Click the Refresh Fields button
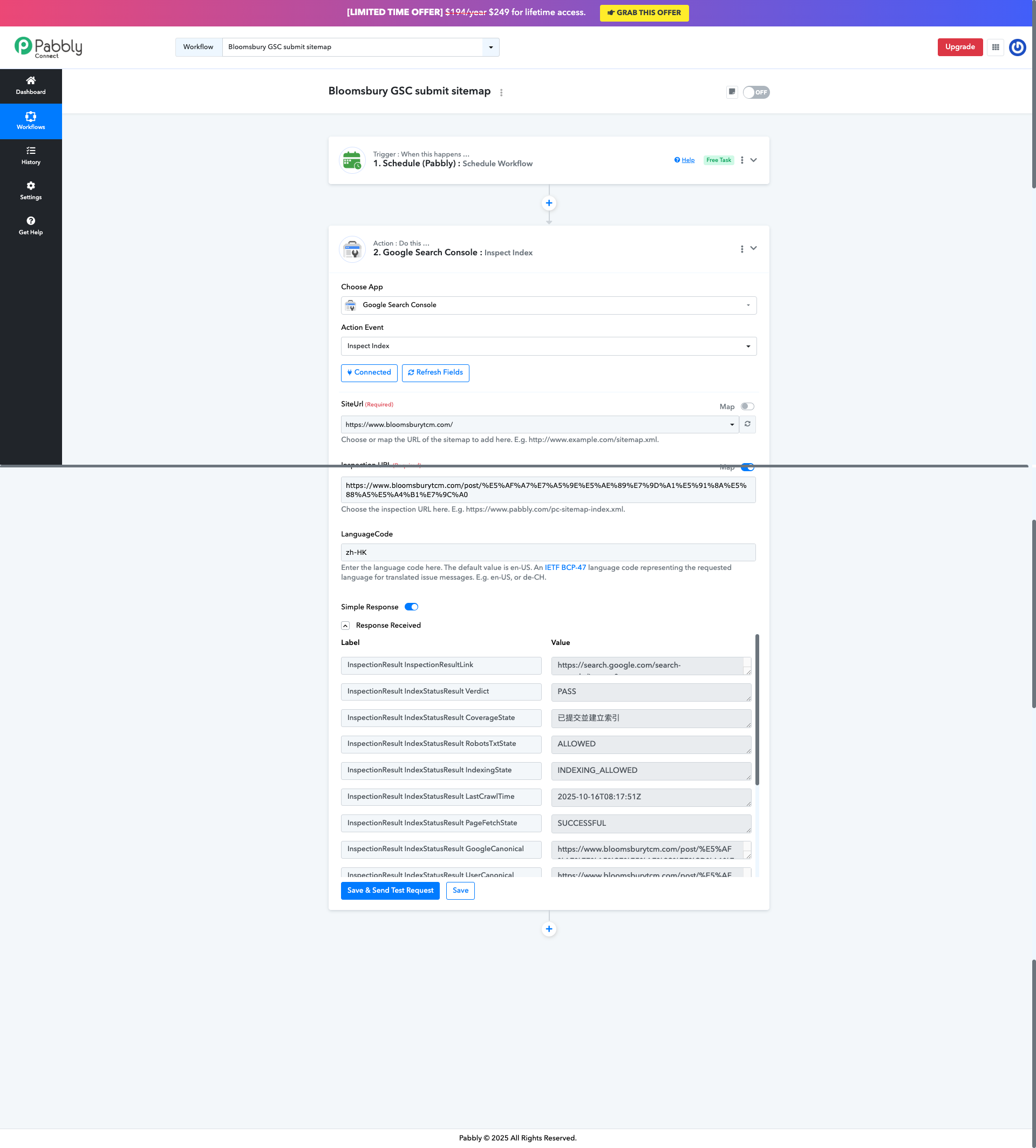 (x=435, y=373)
